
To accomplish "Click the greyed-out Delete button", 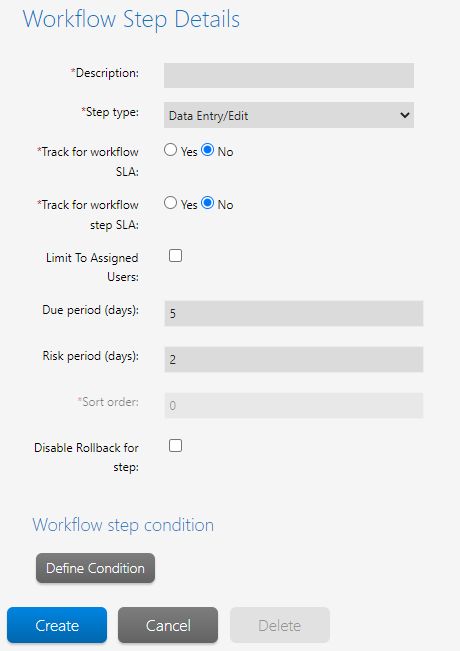I will coord(280,625).
